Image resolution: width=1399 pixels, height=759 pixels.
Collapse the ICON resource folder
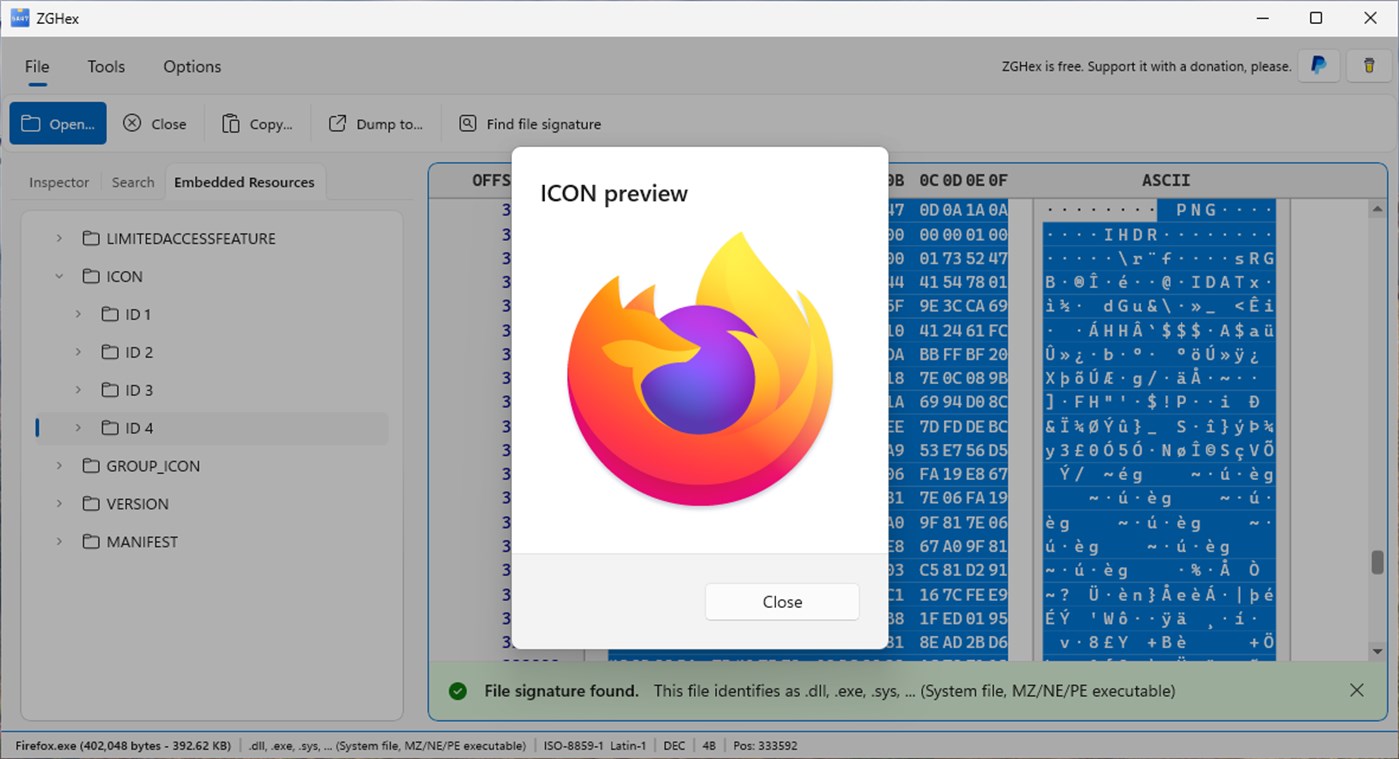(x=59, y=276)
